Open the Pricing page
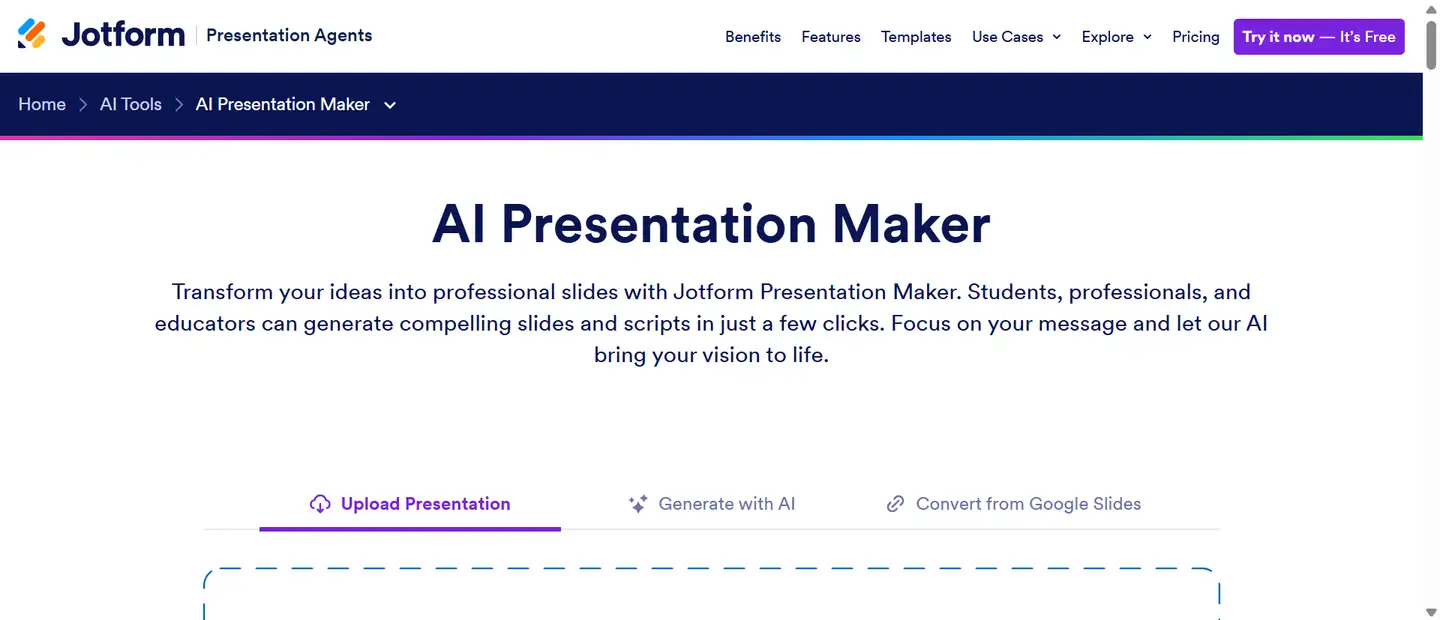The width and height of the screenshot is (1440, 620). [x=1196, y=37]
